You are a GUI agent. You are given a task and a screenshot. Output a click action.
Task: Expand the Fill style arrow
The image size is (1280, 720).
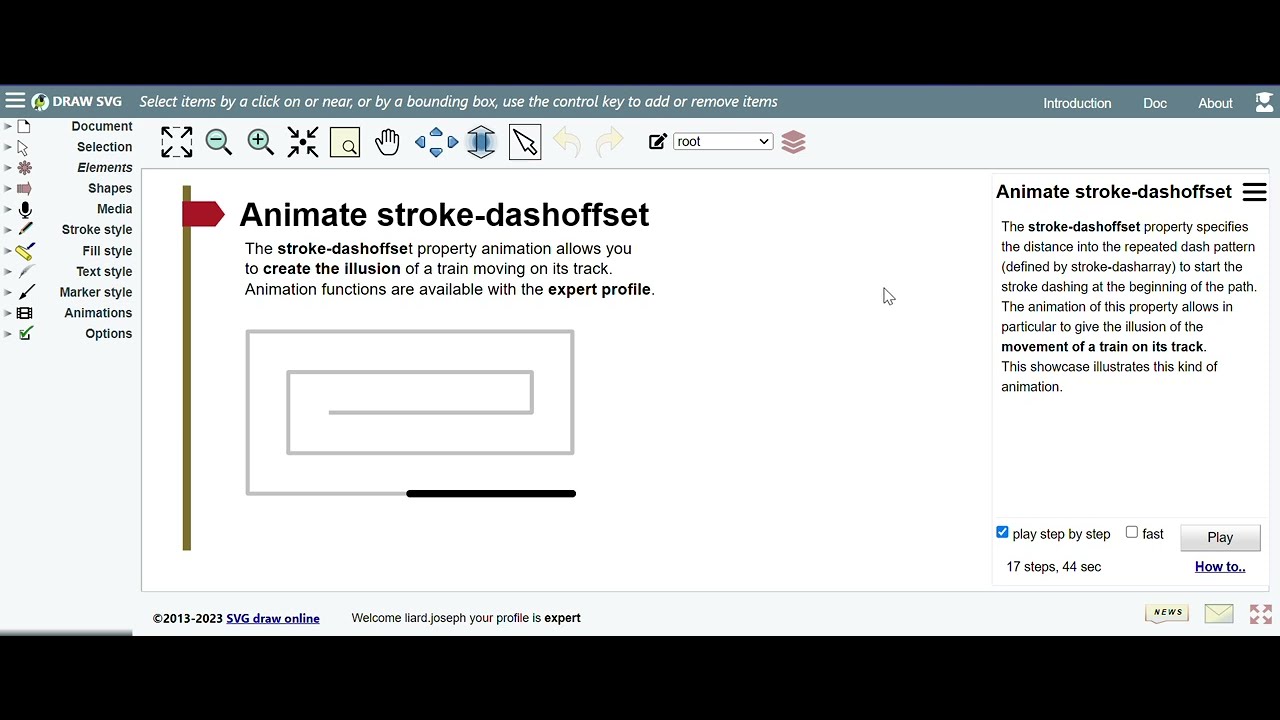pos(8,251)
